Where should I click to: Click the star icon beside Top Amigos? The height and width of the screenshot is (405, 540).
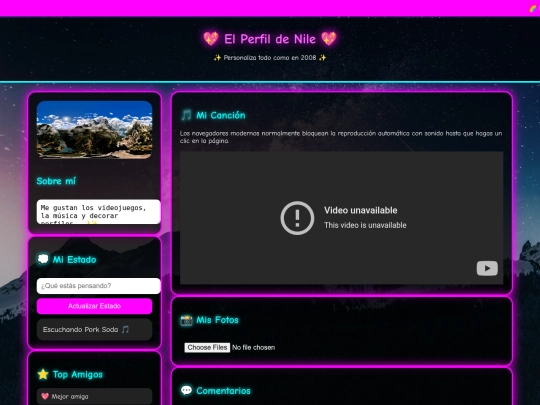pyautogui.click(x=43, y=374)
